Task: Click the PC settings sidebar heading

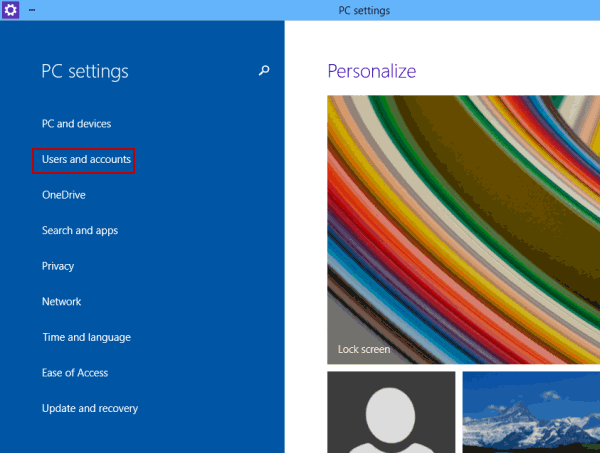Action: point(85,72)
